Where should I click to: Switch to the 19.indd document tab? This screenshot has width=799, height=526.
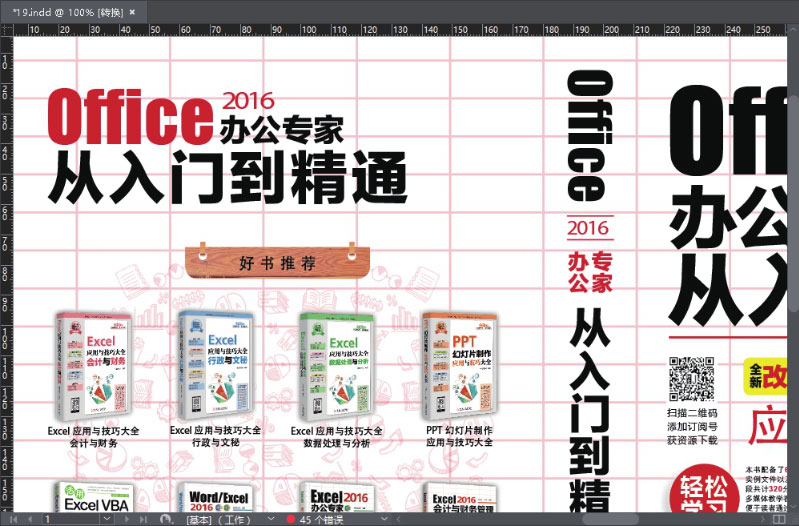68,13
